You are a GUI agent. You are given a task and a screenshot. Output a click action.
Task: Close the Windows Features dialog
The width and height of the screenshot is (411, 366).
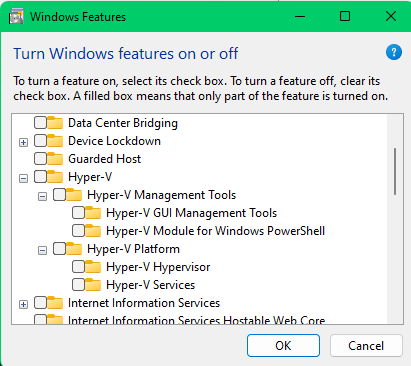point(391,16)
